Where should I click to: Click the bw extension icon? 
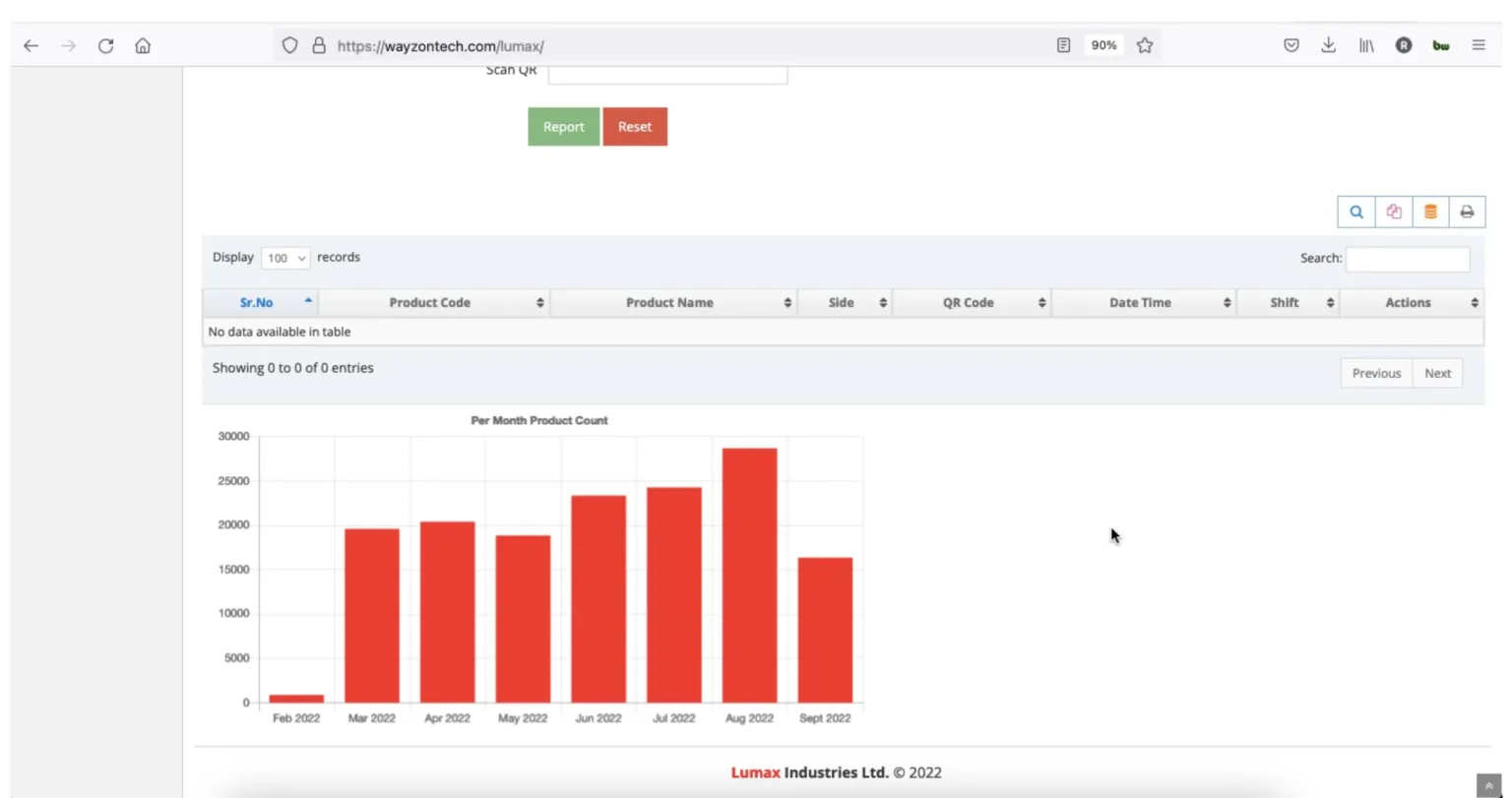click(x=1441, y=45)
